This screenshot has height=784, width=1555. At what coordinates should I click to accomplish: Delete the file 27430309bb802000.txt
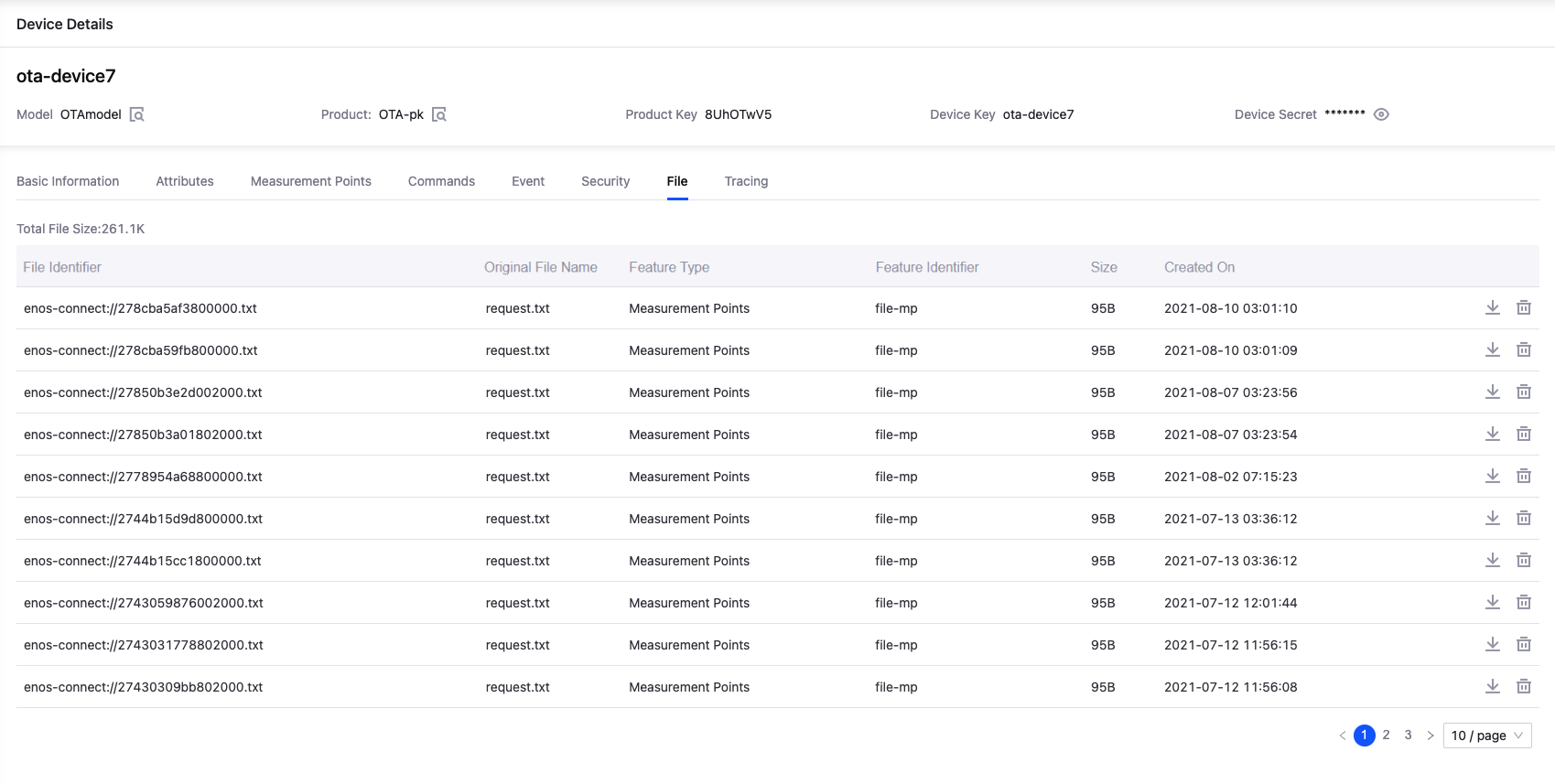coord(1524,686)
